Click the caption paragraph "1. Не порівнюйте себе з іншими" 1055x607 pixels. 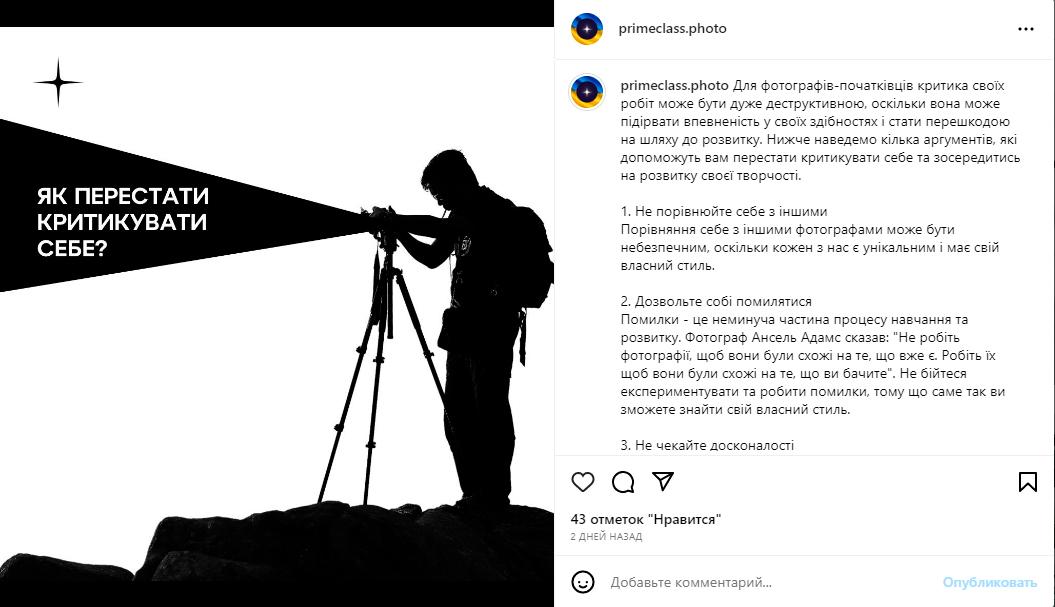click(x=724, y=211)
